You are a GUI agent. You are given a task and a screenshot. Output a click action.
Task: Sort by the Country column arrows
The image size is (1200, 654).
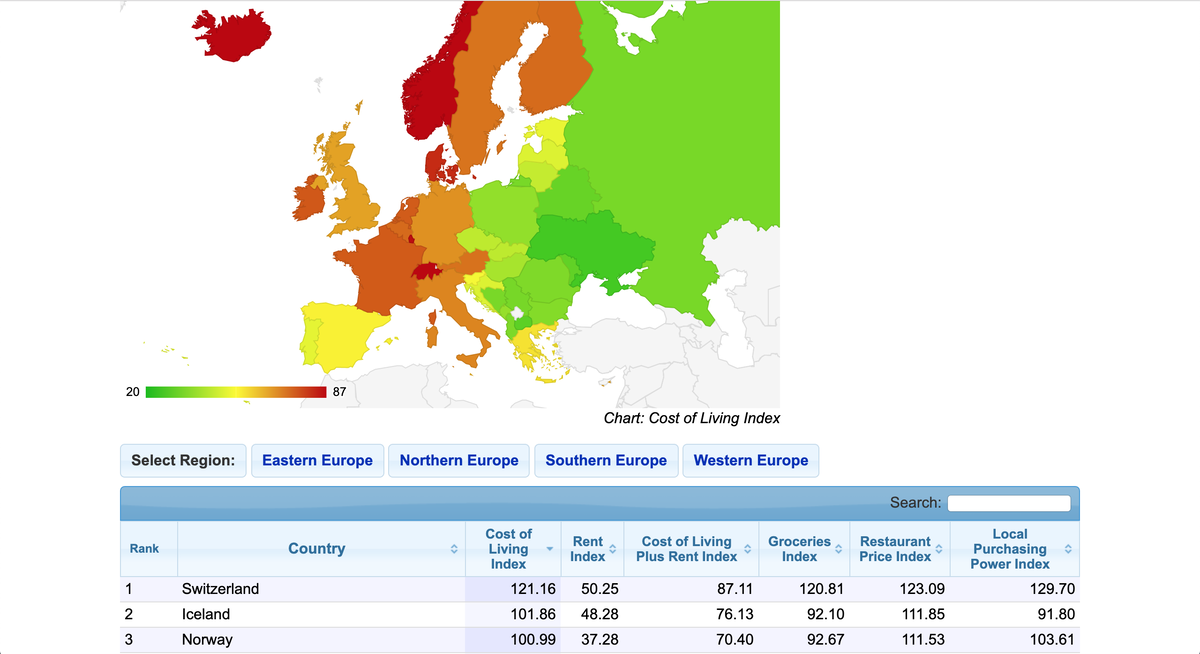point(453,549)
